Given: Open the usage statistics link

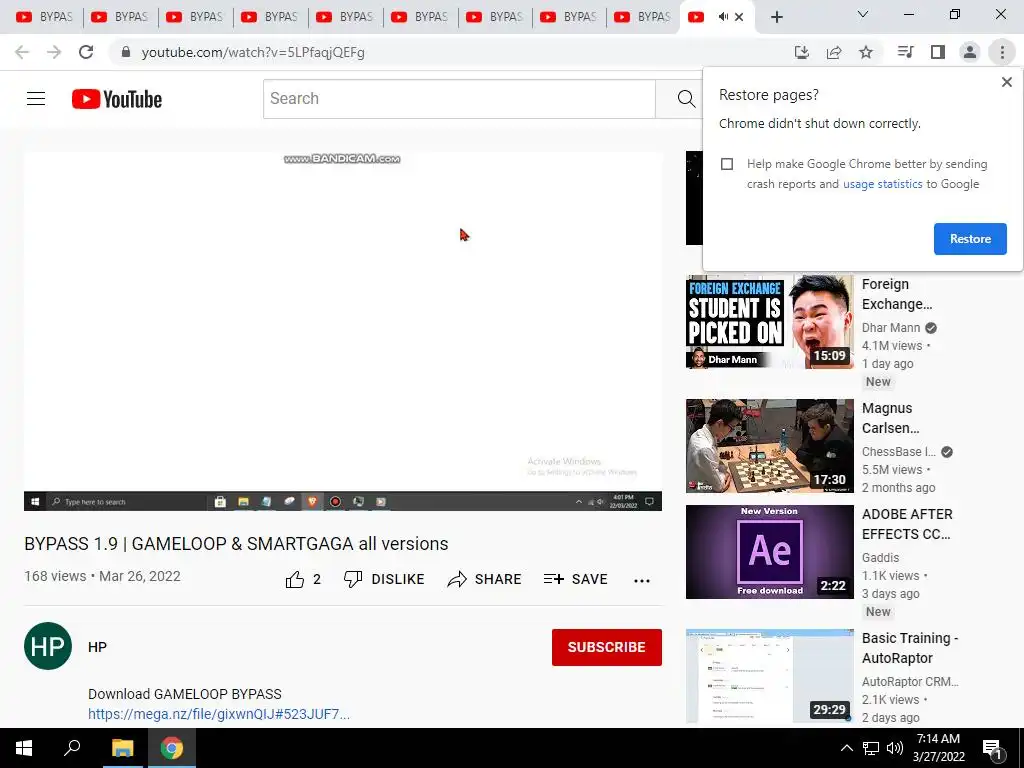Looking at the screenshot, I should click(x=882, y=184).
